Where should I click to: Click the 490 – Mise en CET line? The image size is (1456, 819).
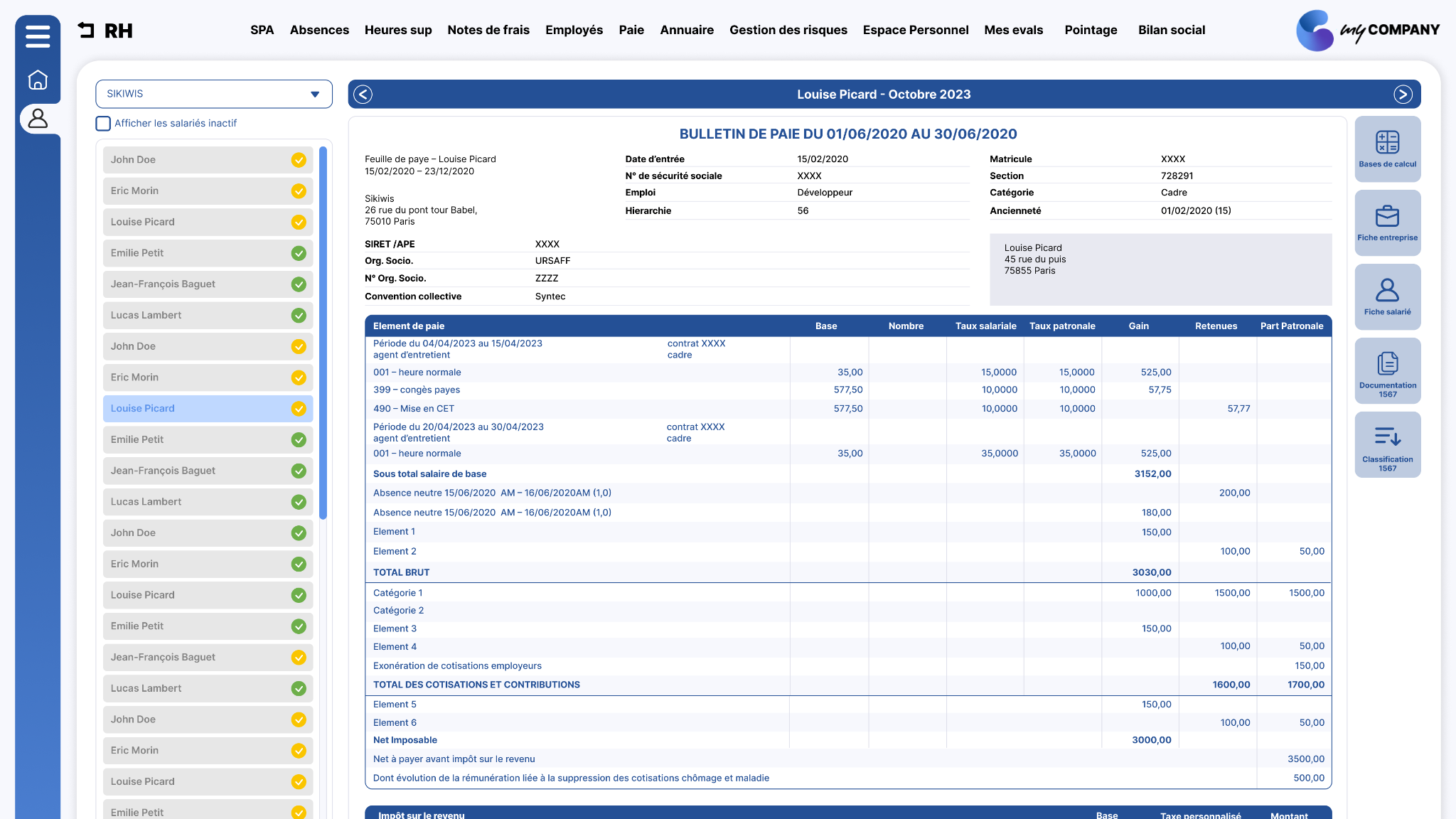tap(414, 409)
